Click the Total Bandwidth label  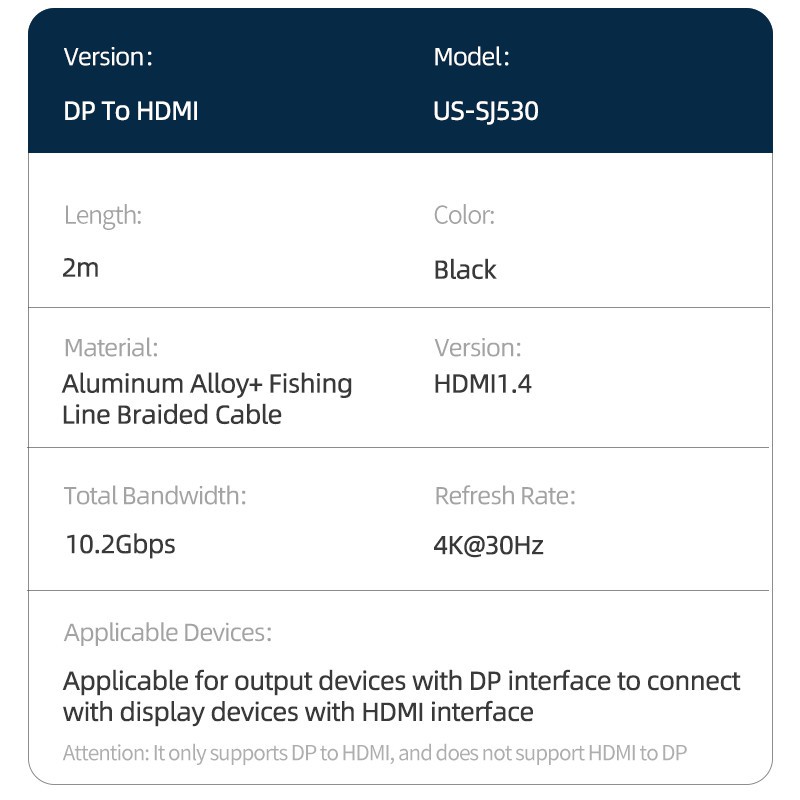(155, 496)
